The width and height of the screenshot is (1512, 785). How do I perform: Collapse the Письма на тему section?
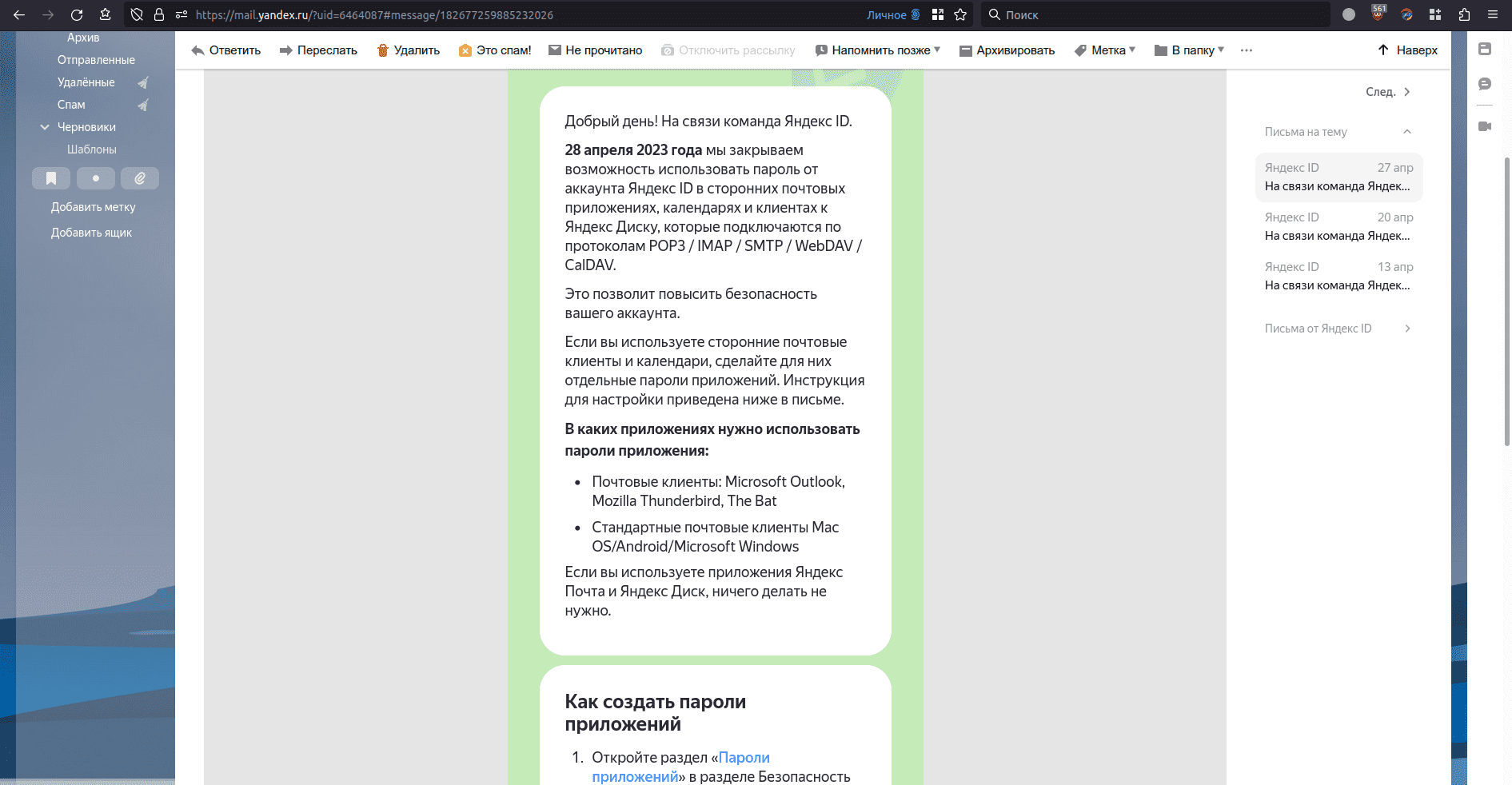coord(1406,132)
